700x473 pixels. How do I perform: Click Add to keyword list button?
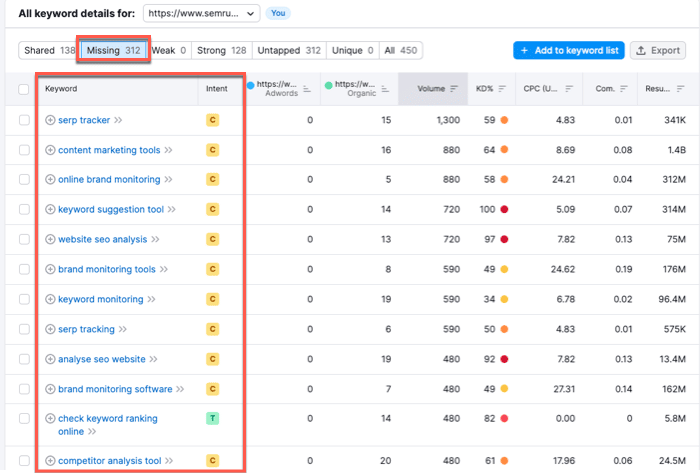pos(567,50)
